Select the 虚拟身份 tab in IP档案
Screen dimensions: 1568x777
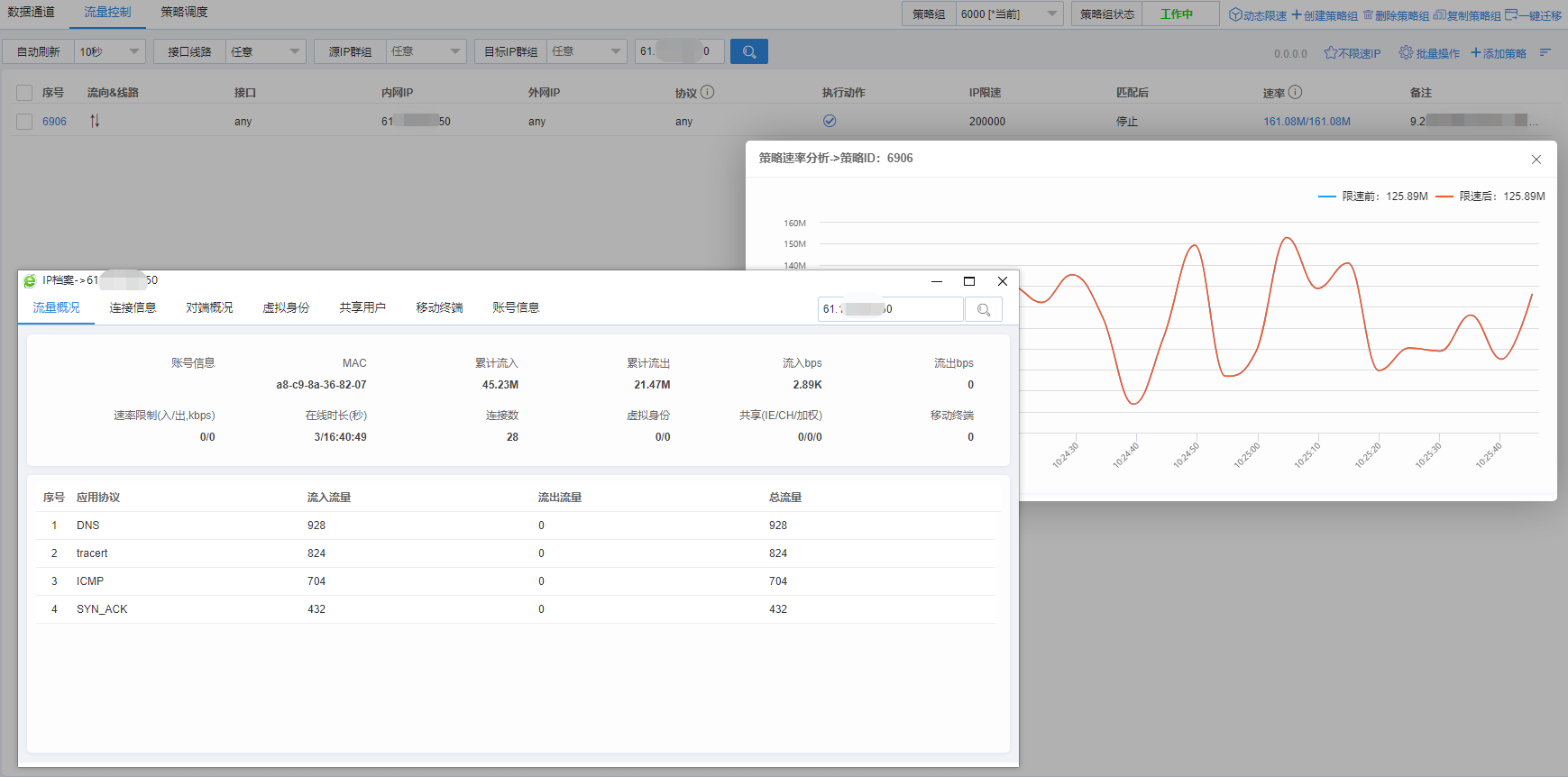pos(286,307)
